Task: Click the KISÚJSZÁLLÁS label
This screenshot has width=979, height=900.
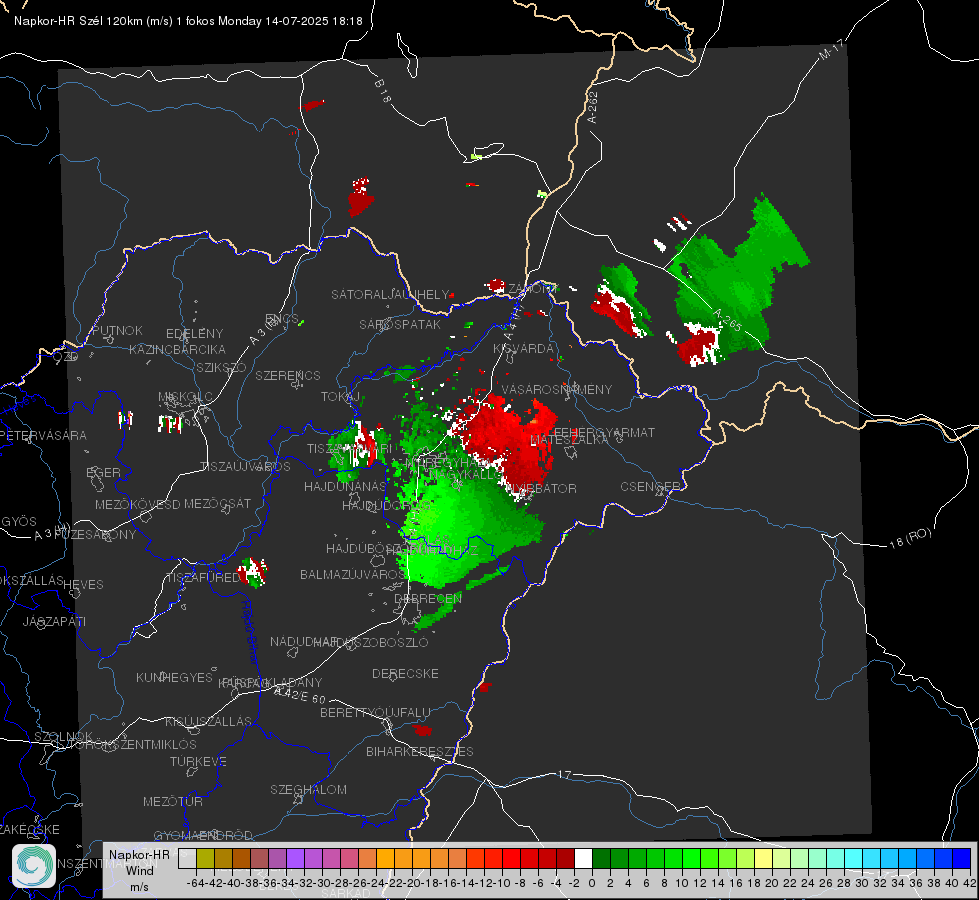Action: click(x=209, y=721)
